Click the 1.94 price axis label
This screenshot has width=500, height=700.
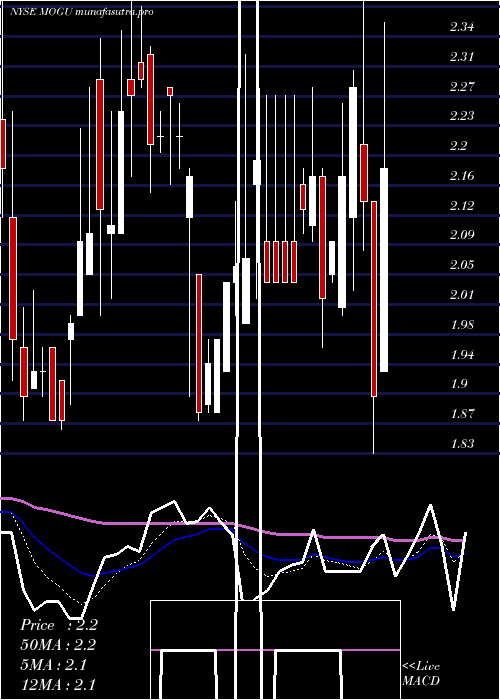[x=462, y=354]
